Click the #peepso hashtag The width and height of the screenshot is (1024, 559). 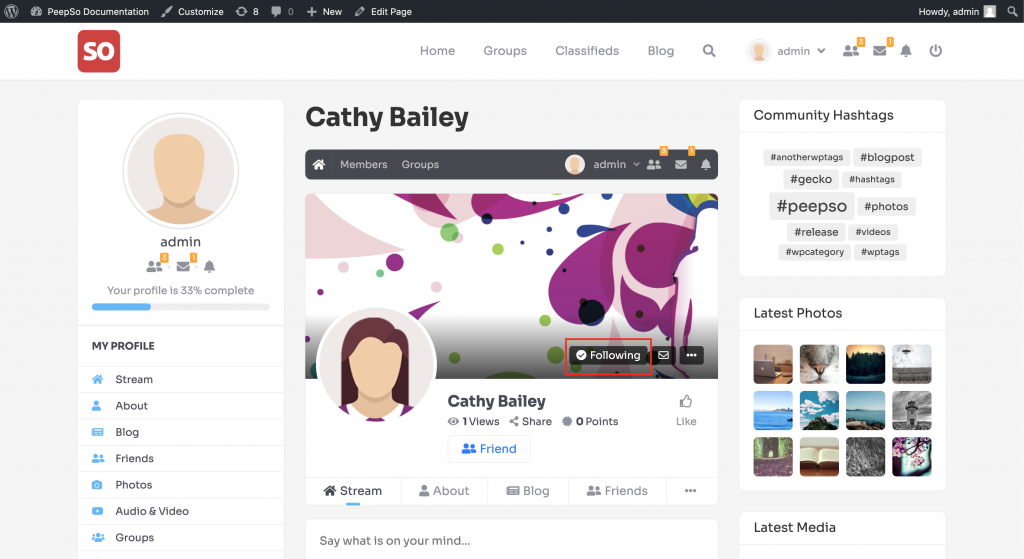[812, 206]
